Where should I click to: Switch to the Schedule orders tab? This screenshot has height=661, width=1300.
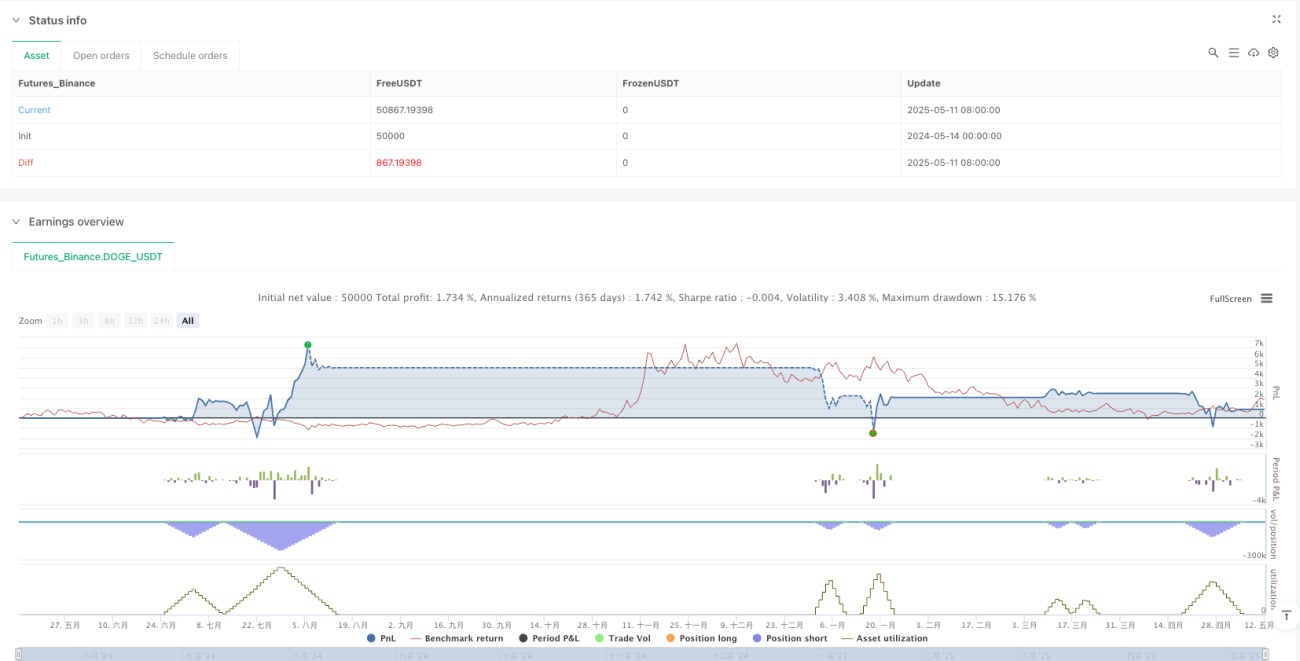(x=190, y=56)
